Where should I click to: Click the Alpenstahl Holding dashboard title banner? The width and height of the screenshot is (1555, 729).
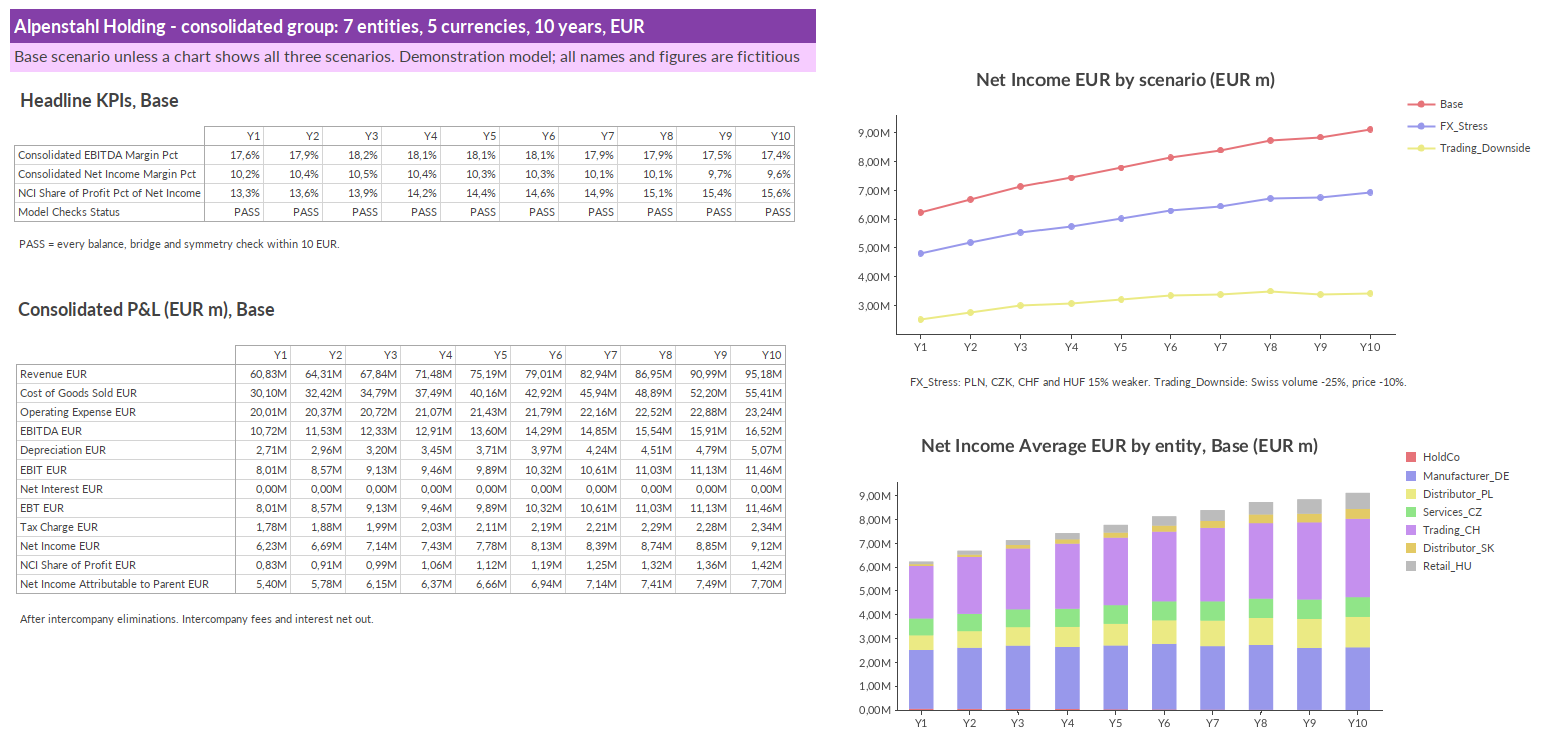[x=413, y=26]
